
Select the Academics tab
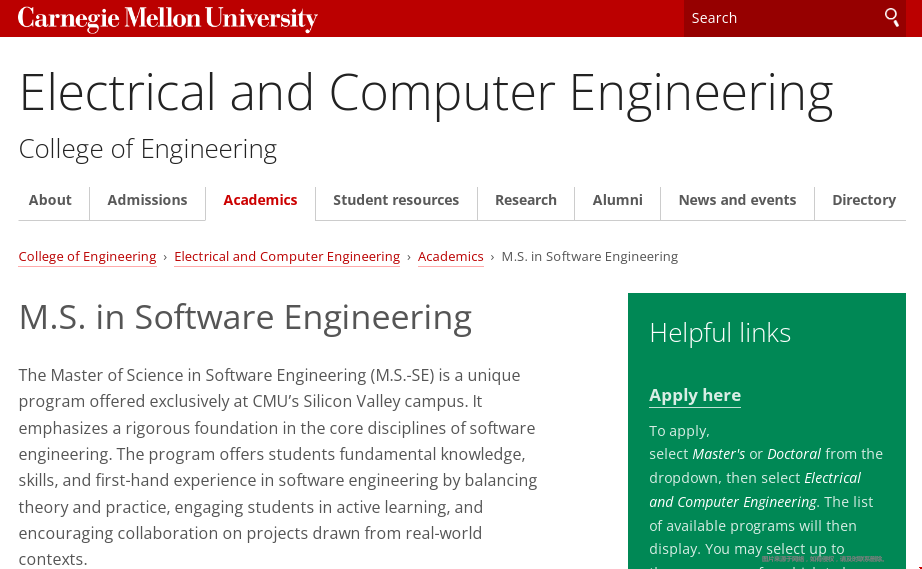click(x=260, y=200)
